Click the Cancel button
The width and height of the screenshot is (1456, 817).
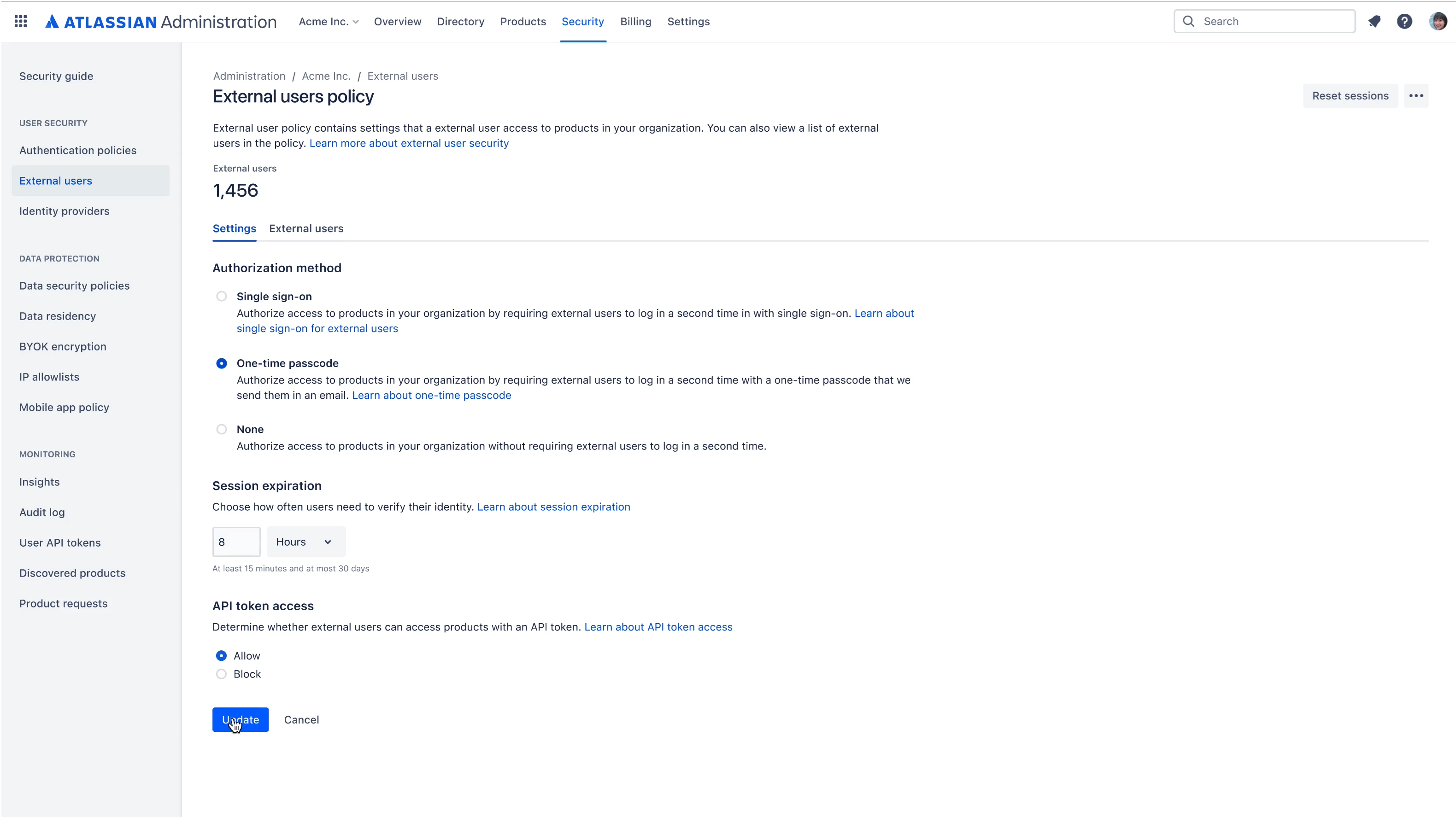[301, 720]
